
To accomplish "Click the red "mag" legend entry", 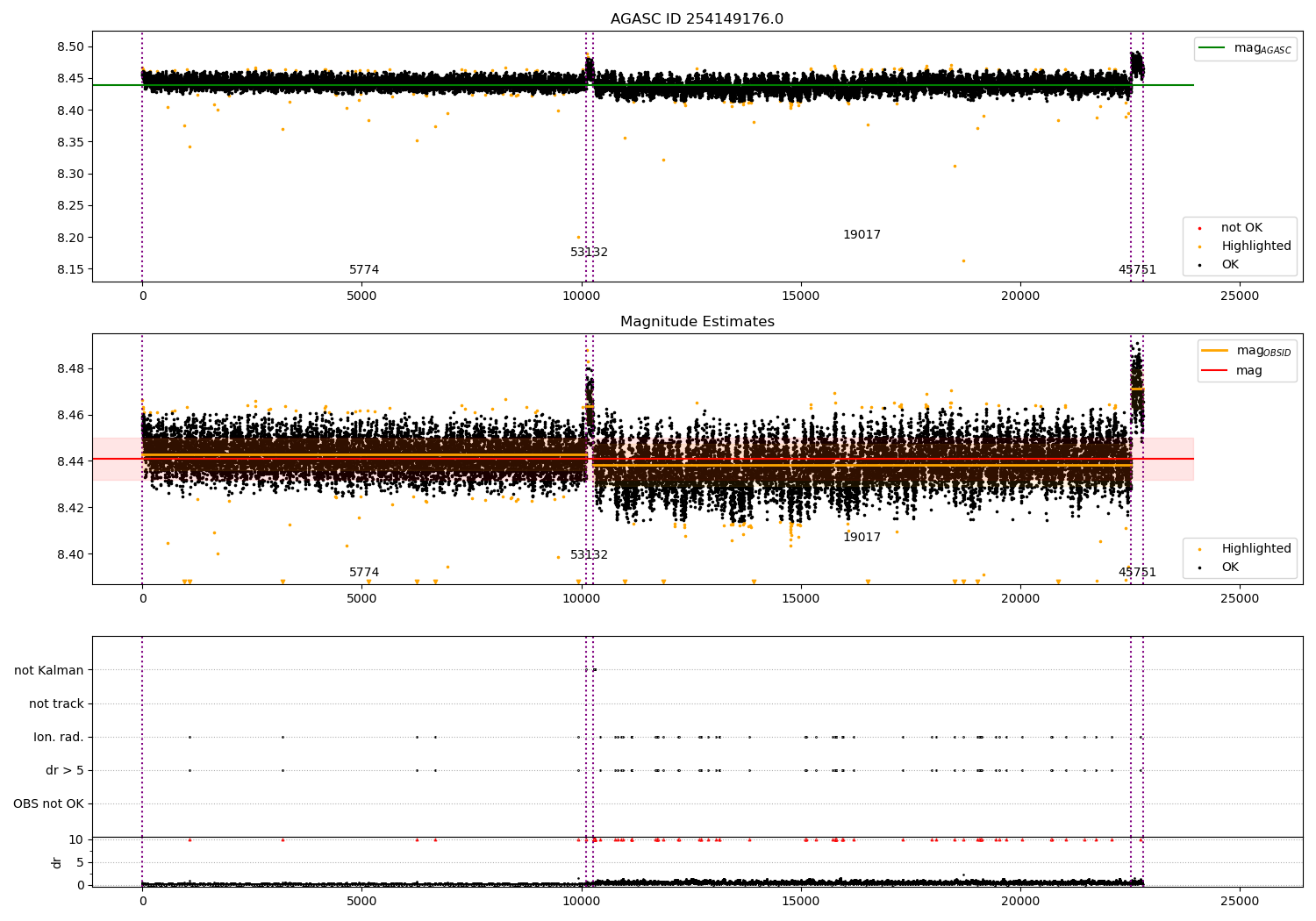I will coord(1248,371).
